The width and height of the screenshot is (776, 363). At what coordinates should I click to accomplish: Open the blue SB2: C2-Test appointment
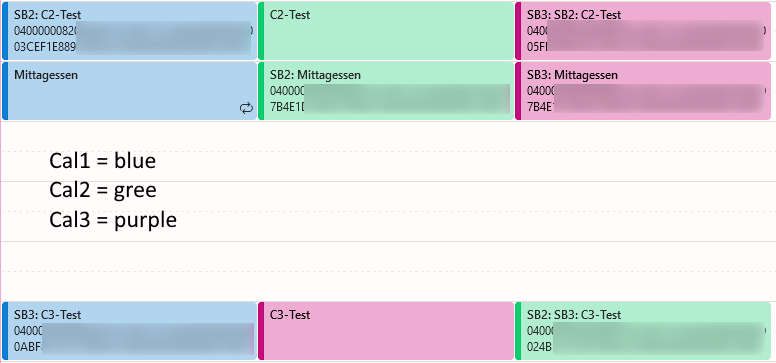point(130,31)
